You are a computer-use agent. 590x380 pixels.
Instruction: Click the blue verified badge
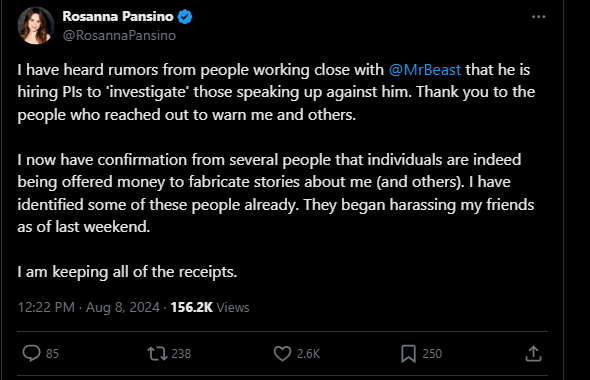click(x=185, y=17)
